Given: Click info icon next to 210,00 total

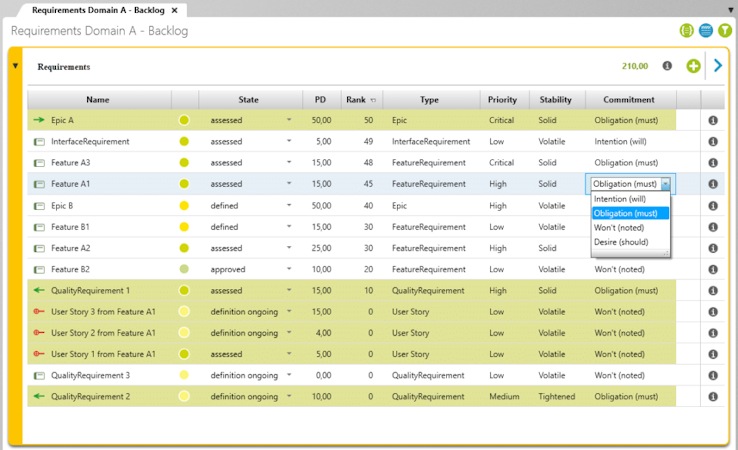Looking at the screenshot, I should [667, 66].
